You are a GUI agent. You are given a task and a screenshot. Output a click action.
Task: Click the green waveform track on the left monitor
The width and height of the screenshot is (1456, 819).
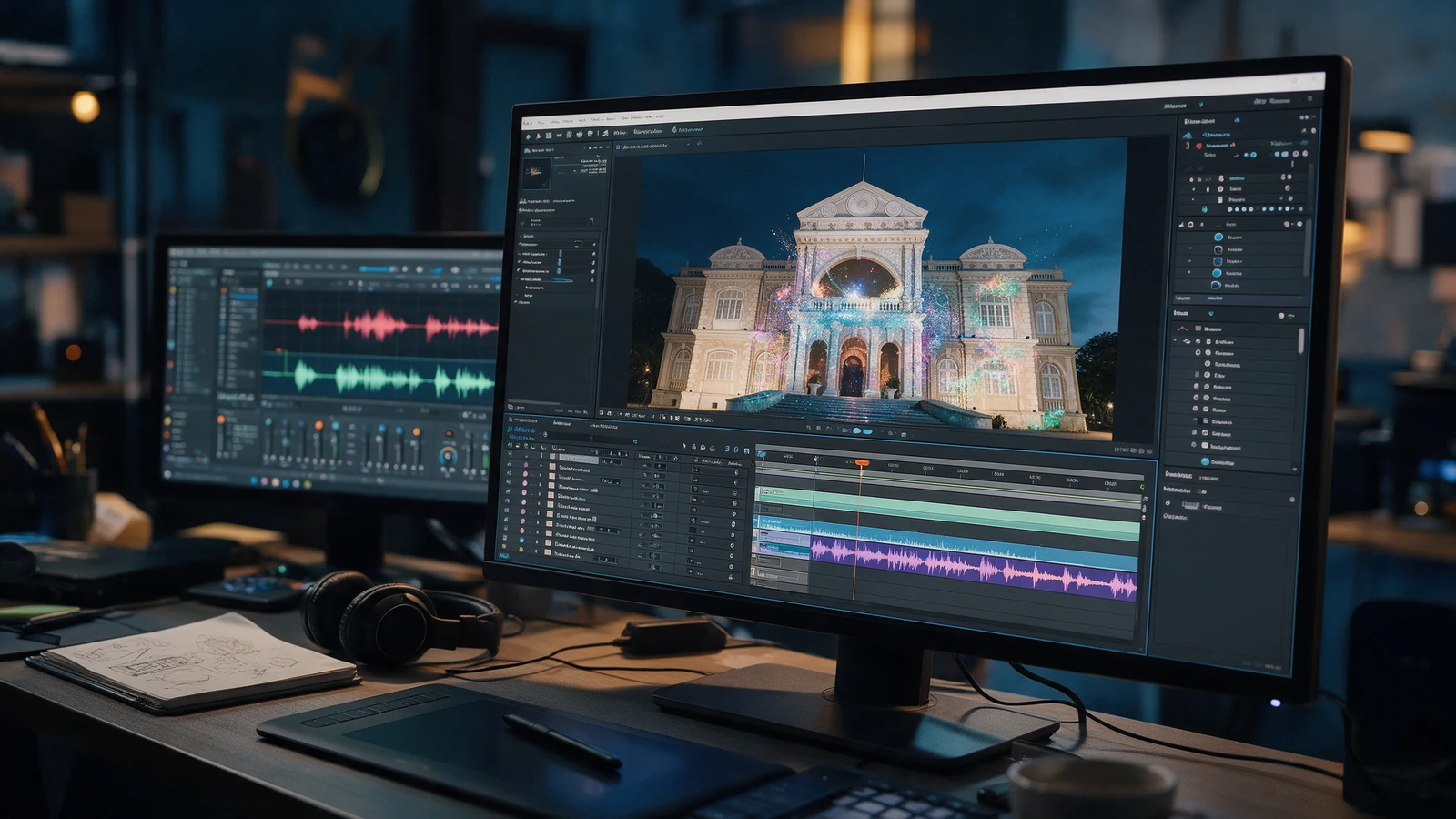[380, 379]
